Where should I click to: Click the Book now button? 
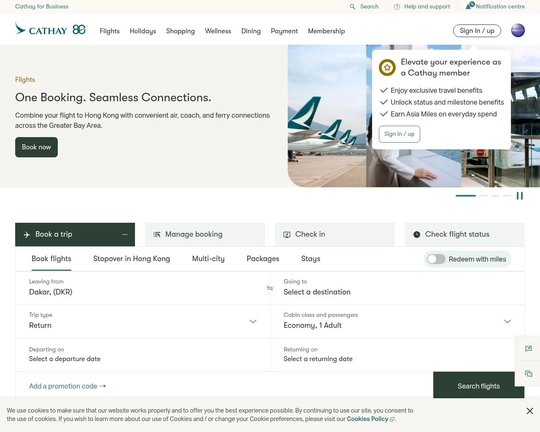tap(36, 147)
